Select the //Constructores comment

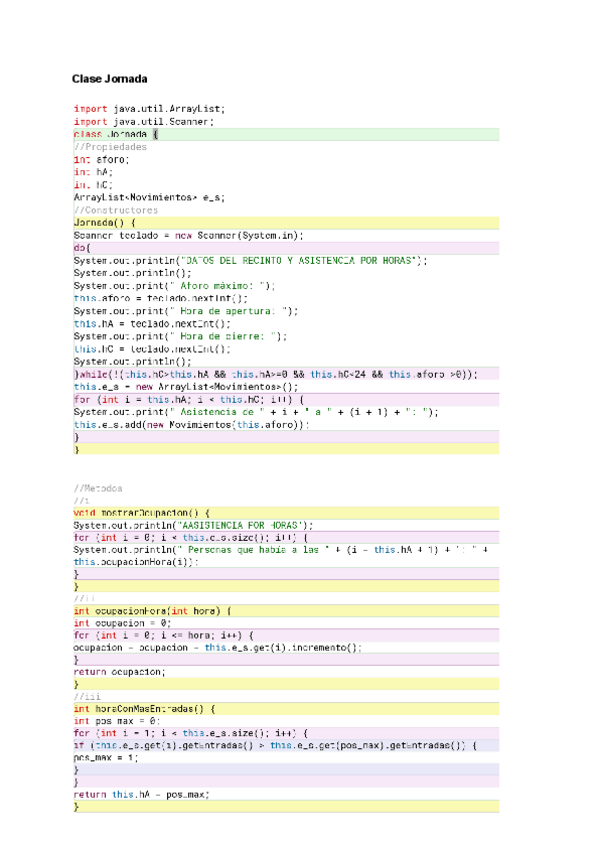115,211
